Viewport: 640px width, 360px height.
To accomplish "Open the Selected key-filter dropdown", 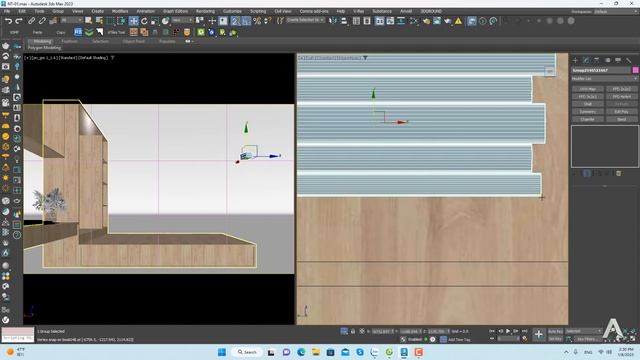I will [584, 331].
